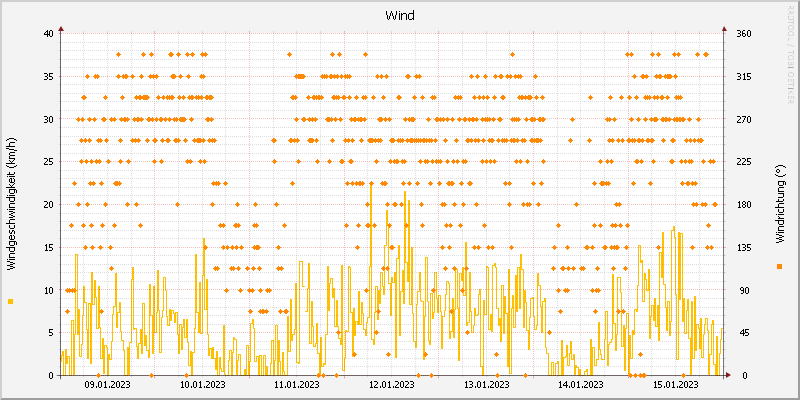This screenshot has width=800, height=400.
Task: Click the left axis value 35
Action: [48, 77]
